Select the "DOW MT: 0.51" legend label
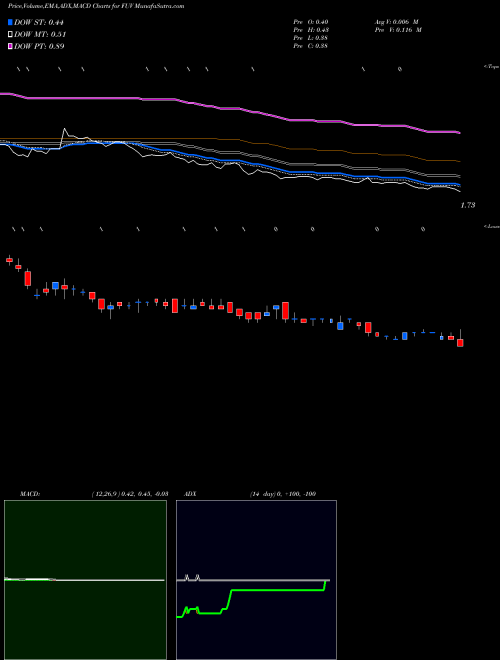The width and height of the screenshot is (500, 660). click(40, 35)
